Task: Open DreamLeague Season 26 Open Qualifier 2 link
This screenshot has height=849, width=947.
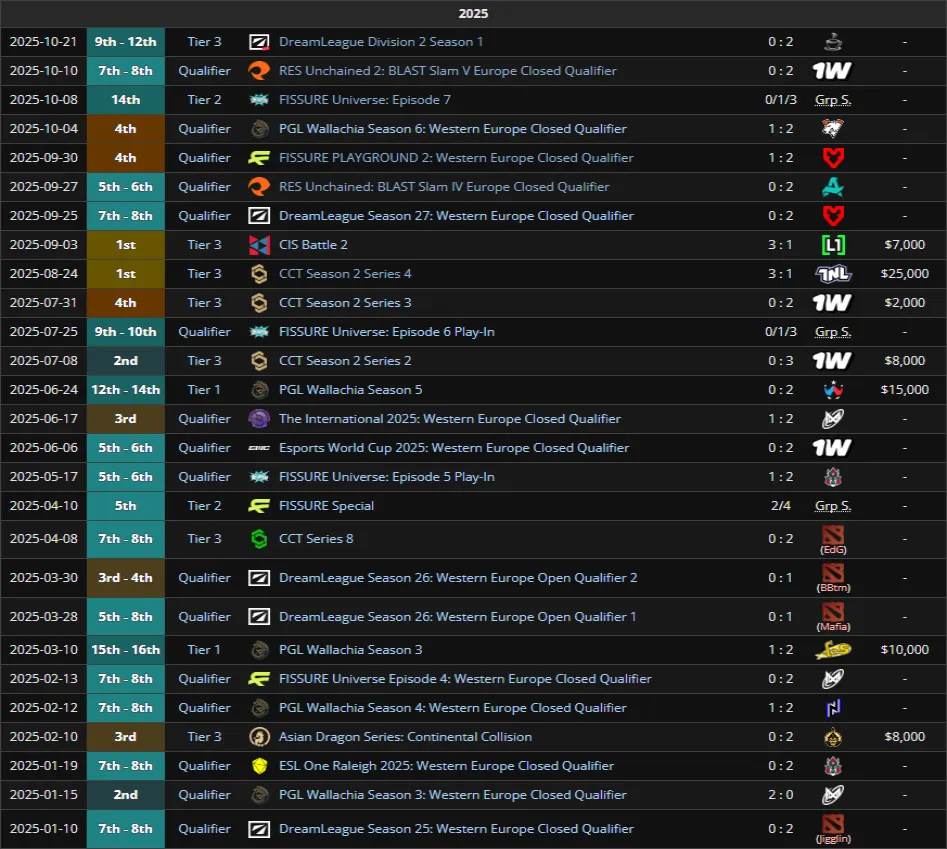Action: click(x=458, y=577)
